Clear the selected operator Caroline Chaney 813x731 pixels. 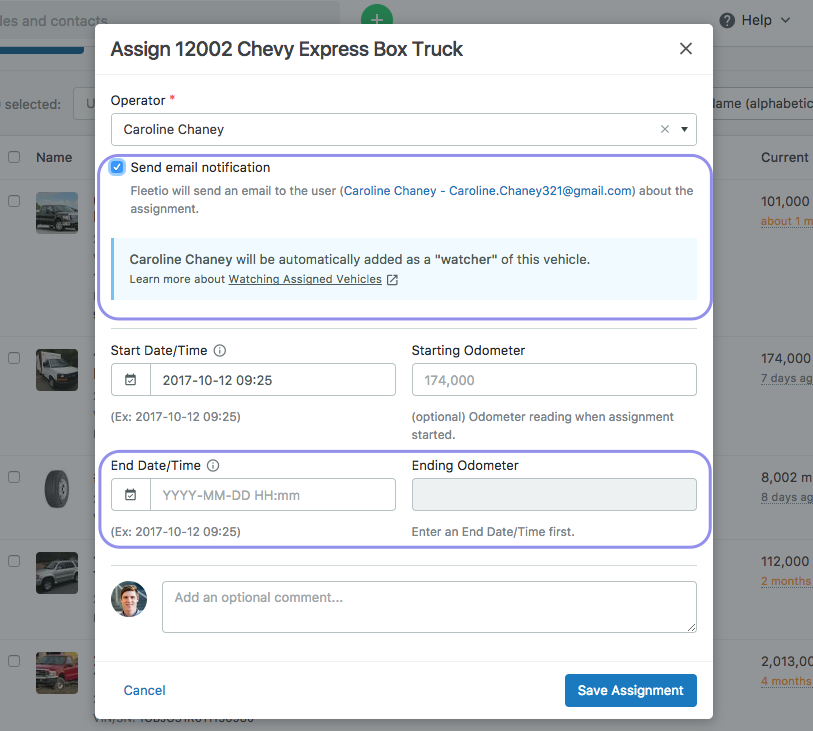pyautogui.click(x=665, y=129)
